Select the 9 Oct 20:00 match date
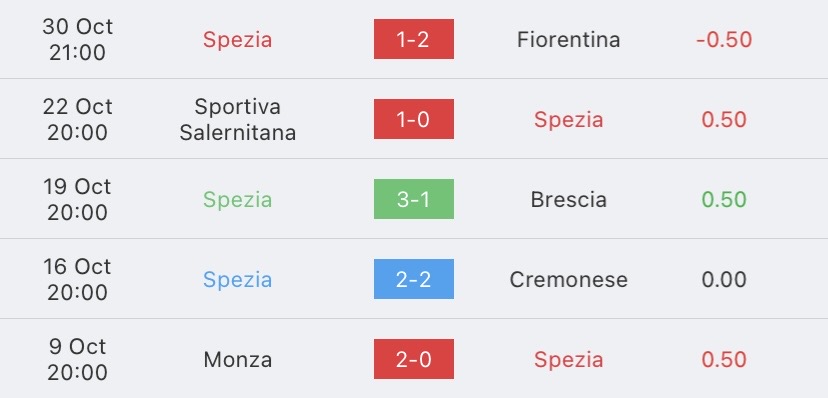The image size is (828, 398). [78, 359]
